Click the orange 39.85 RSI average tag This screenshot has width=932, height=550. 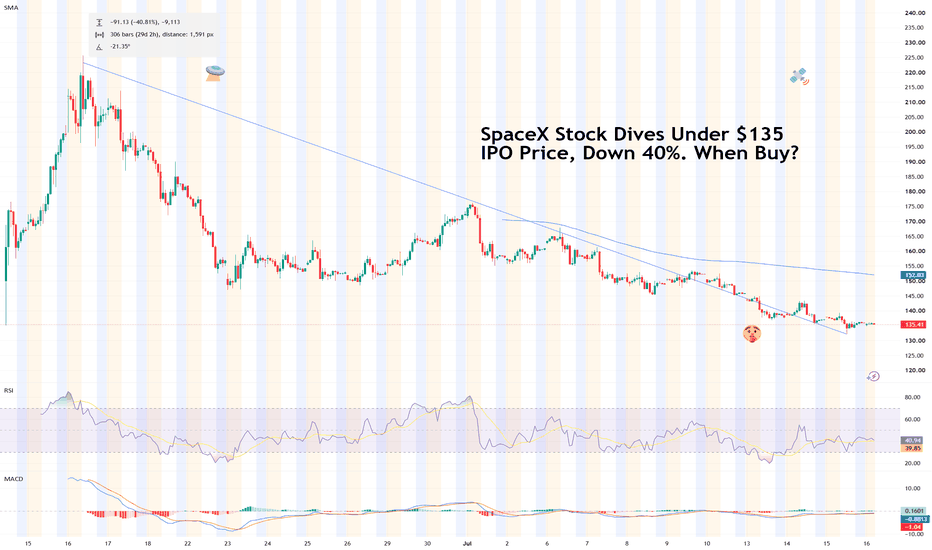click(x=914, y=448)
